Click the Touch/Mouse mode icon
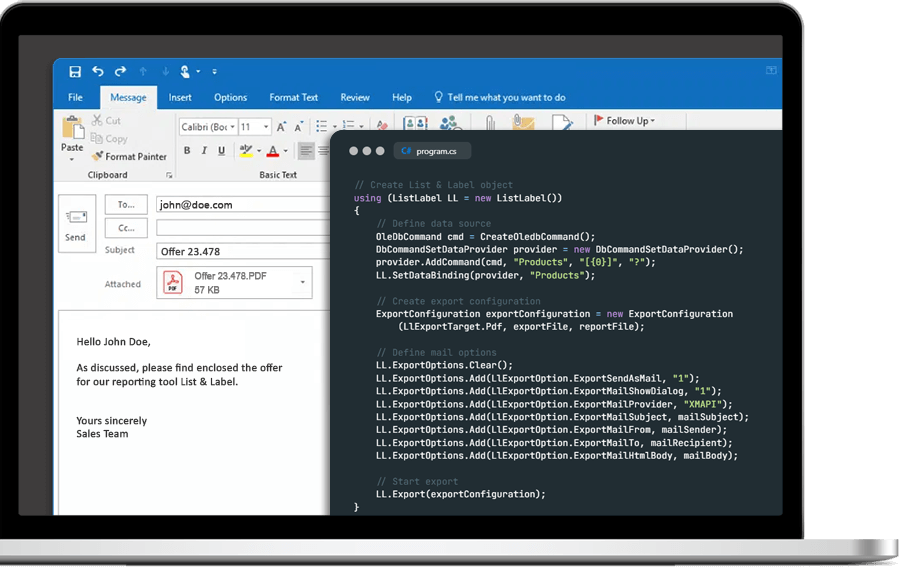 click(x=185, y=72)
